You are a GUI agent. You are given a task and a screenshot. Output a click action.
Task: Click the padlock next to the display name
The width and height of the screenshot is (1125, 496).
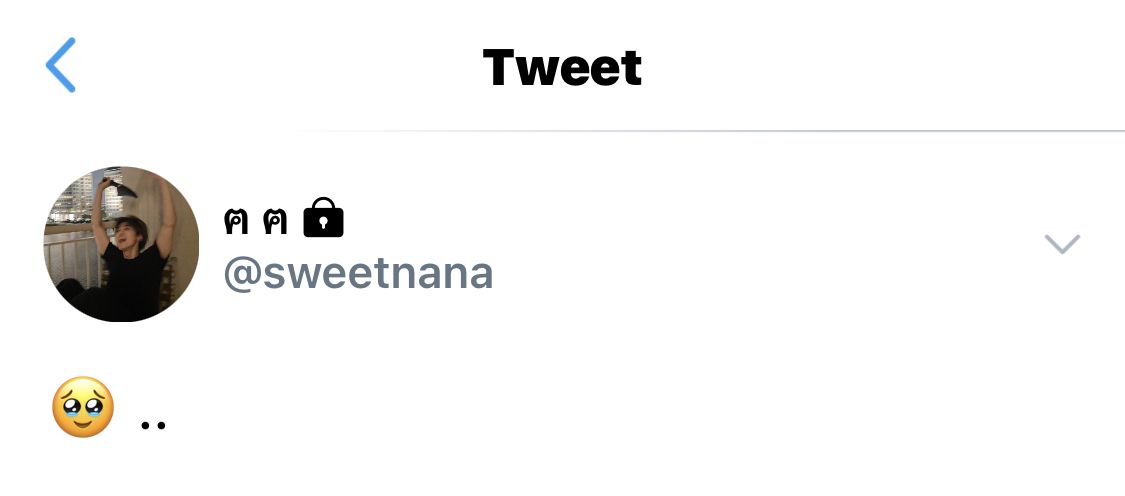point(322,218)
